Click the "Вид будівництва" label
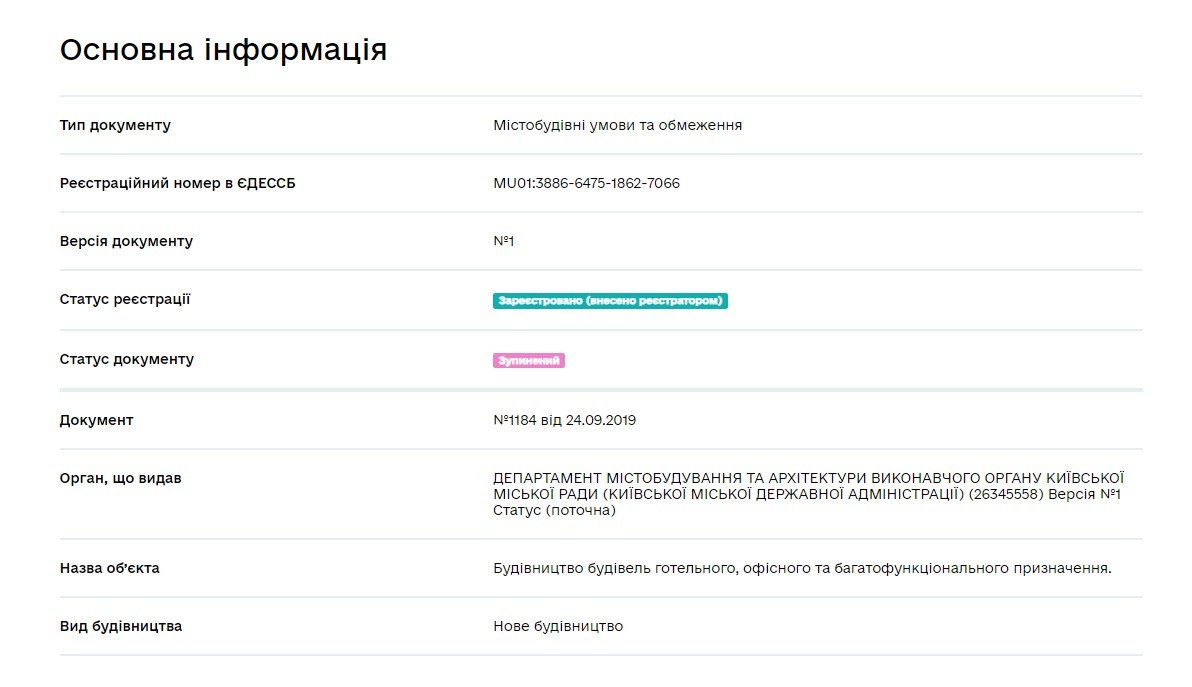 [x=120, y=626]
